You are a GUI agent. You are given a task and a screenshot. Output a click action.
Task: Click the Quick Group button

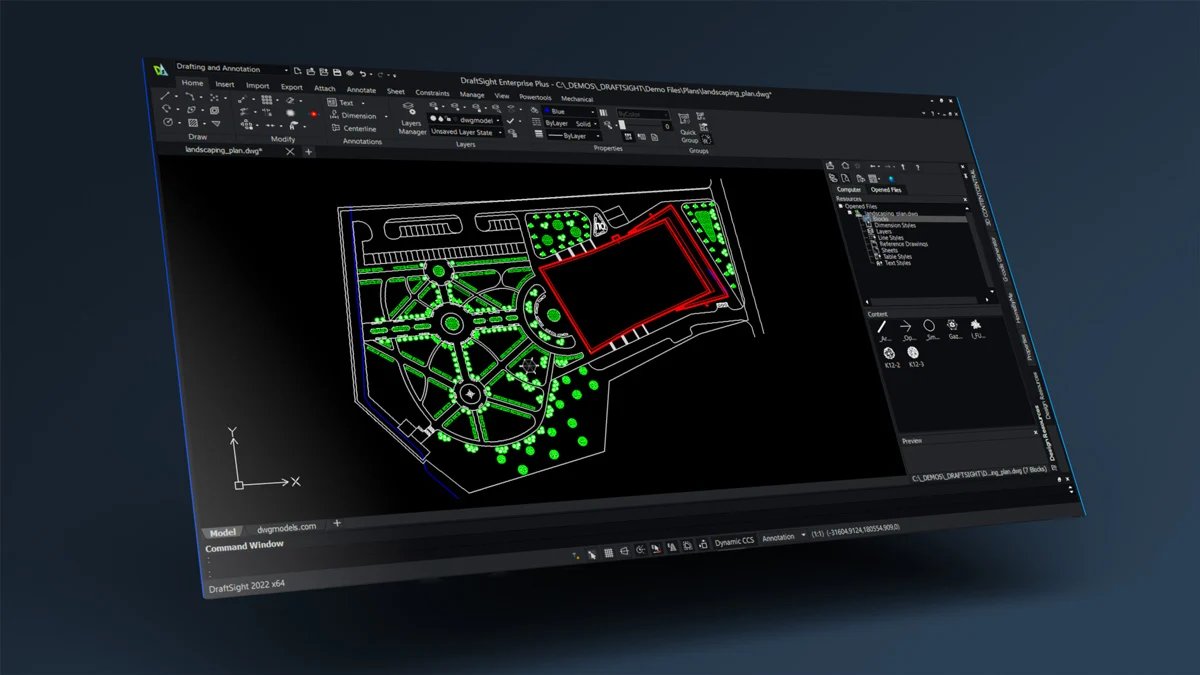coord(689,129)
